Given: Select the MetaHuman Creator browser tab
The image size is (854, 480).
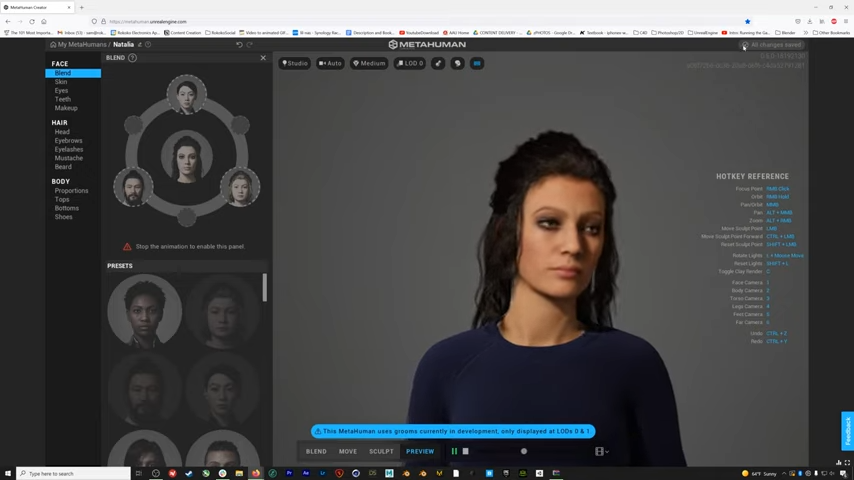Looking at the screenshot, I should (x=37, y=8).
